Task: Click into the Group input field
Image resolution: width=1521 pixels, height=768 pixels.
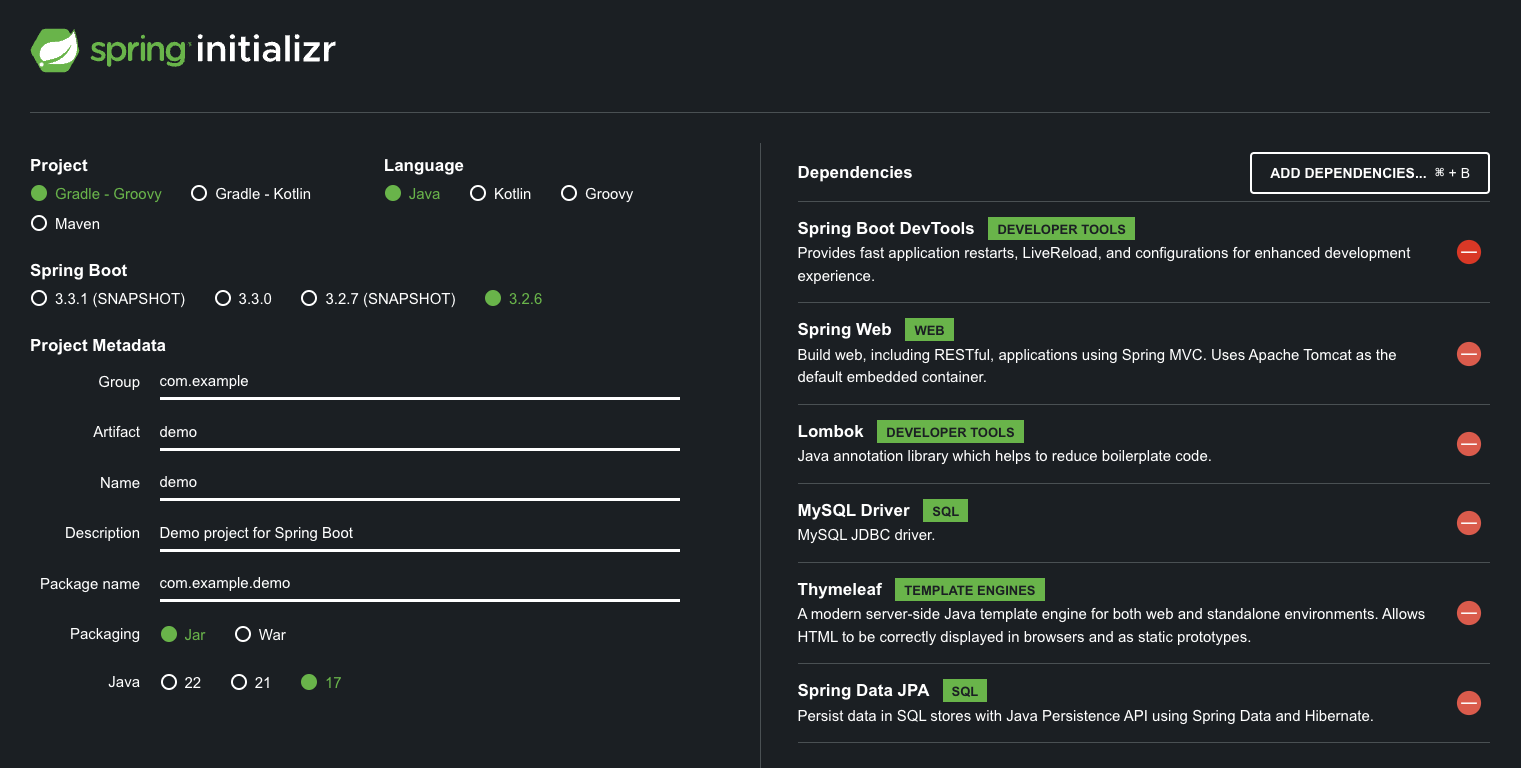Action: click(x=419, y=382)
